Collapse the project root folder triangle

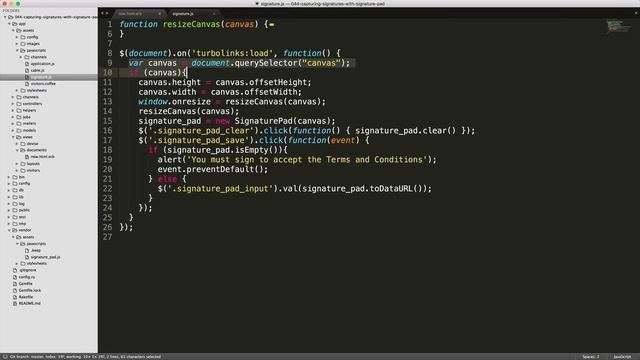pos(5,17)
